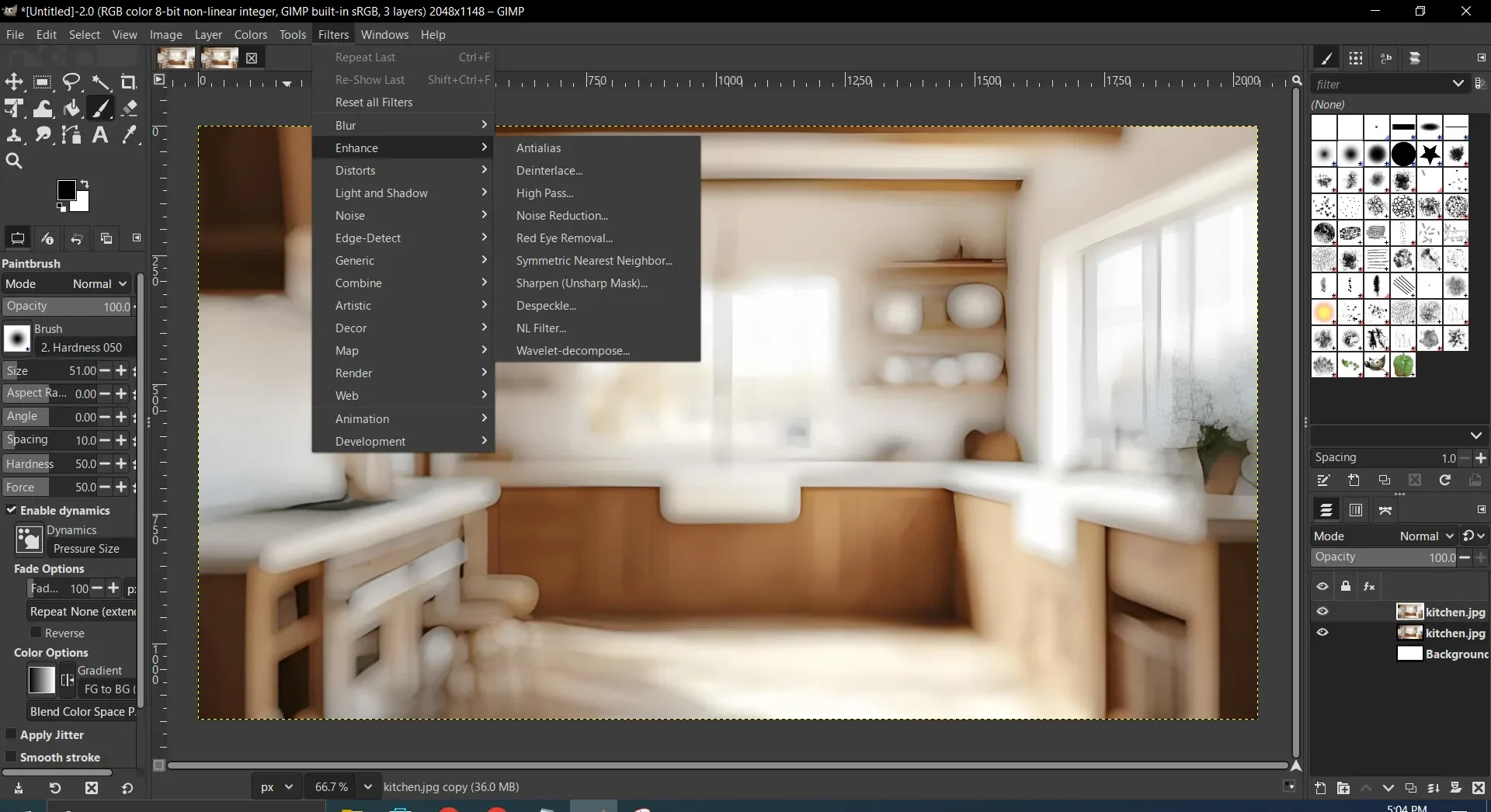Open the Layer menu
The height and width of the screenshot is (812, 1491).
click(208, 35)
